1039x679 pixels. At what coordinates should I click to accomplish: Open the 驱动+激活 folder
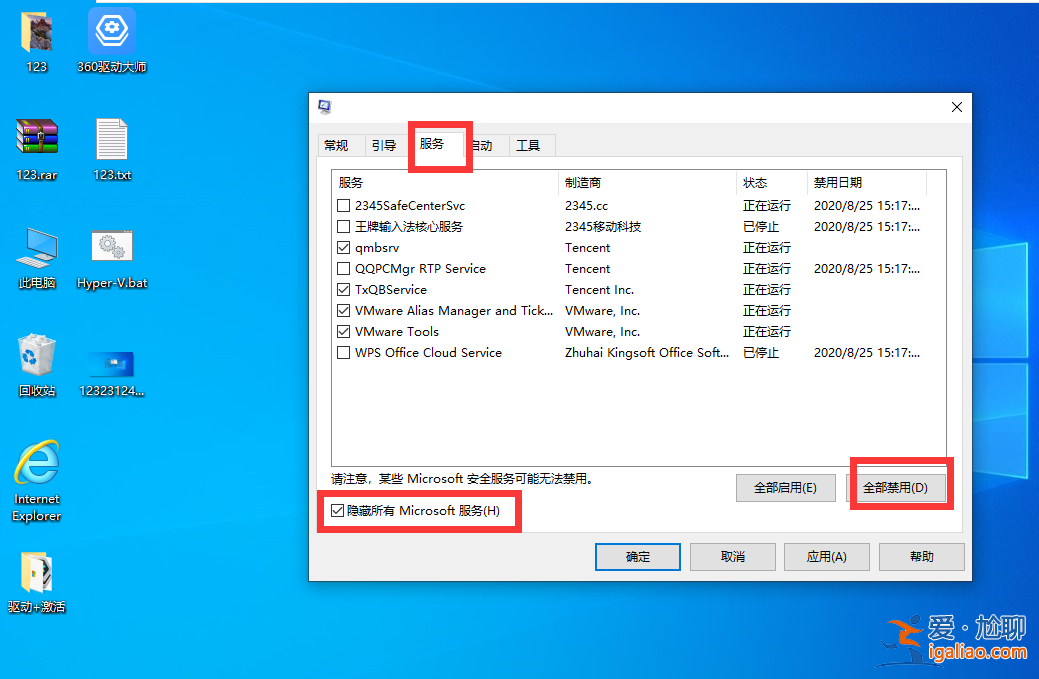click(x=36, y=572)
